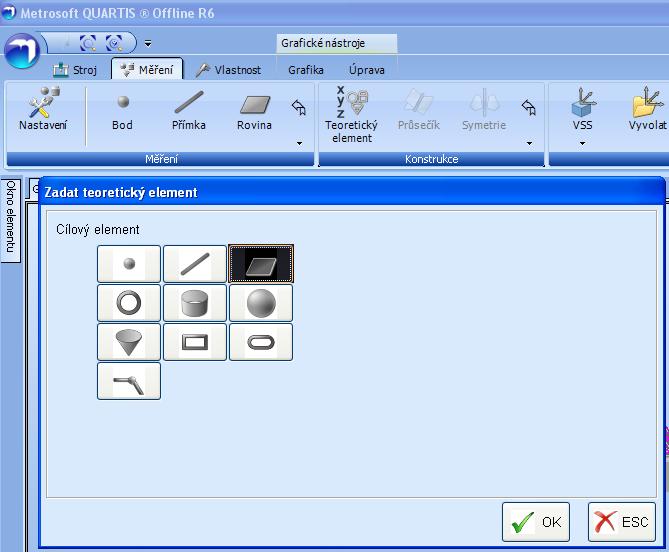This screenshot has height=552, width=669.
Task: Open dropdown arrow under VSS
Action: (x=582, y=143)
